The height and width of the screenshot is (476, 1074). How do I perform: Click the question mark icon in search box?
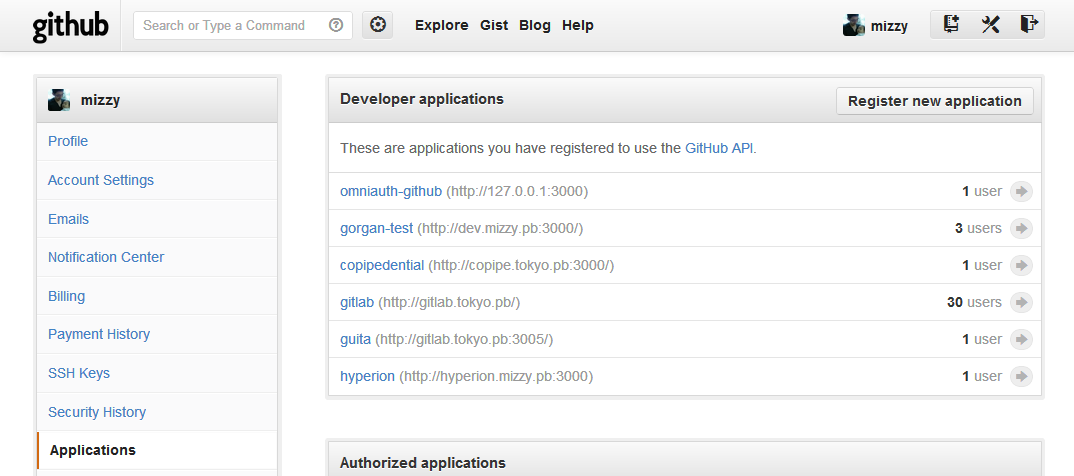[x=336, y=26]
